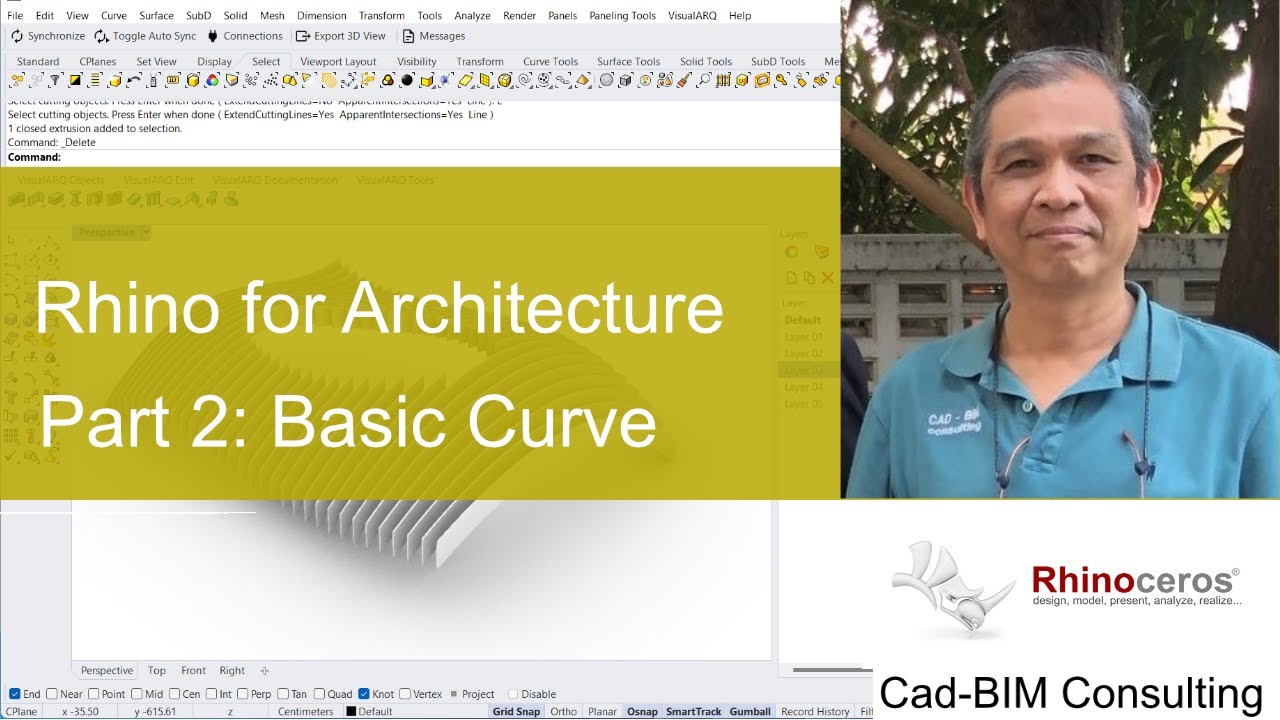This screenshot has height=720, width=1280.
Task: Enable the Mid object snap
Action: (136, 694)
